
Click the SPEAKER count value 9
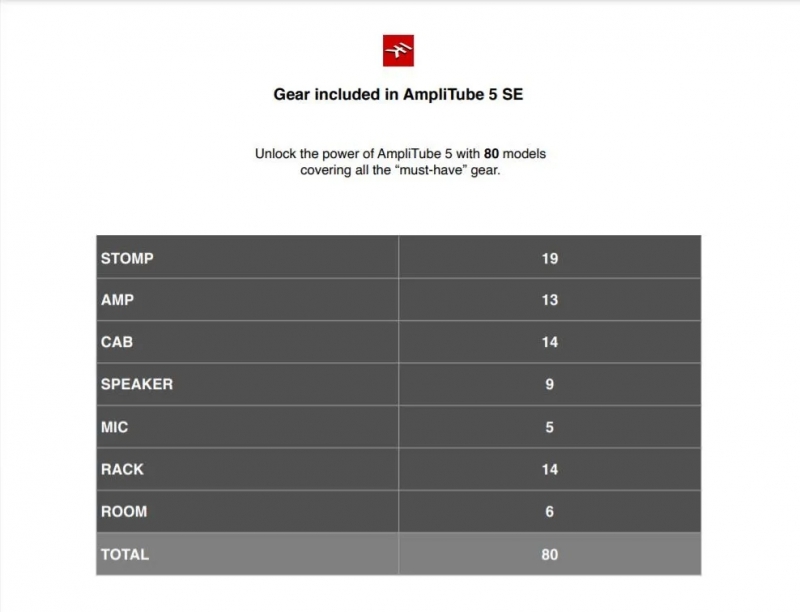tap(549, 384)
